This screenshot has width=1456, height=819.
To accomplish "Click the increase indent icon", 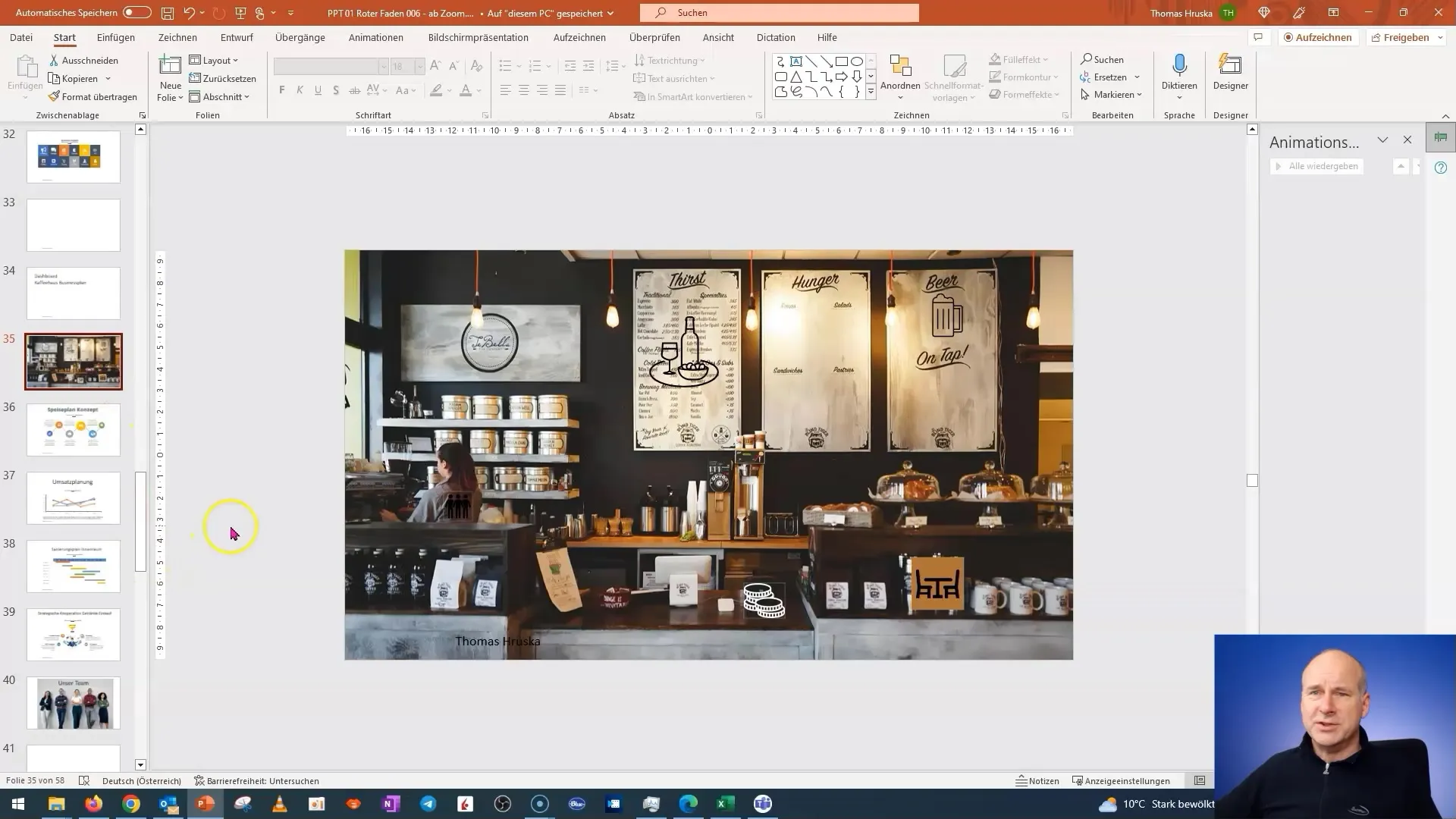I will [x=588, y=66].
